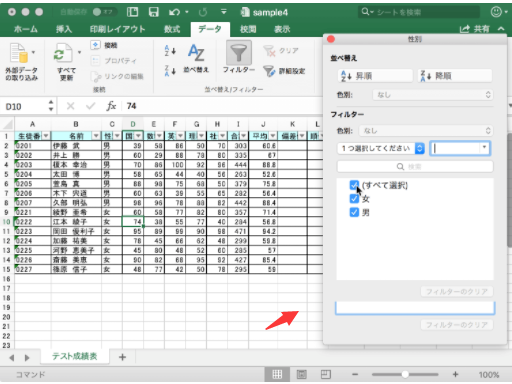Open the page layout icon beside autosave
The width and height of the screenshot is (512, 384).
pos(132,12)
